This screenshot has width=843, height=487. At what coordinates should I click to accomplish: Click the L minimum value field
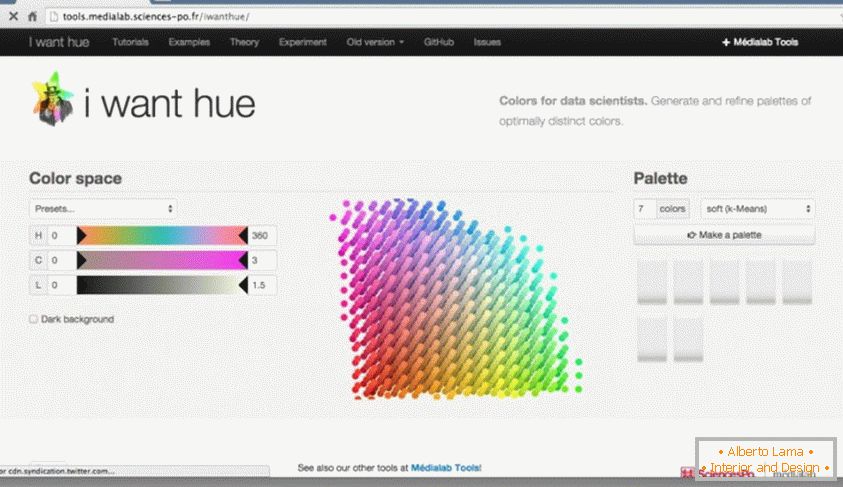(x=62, y=285)
